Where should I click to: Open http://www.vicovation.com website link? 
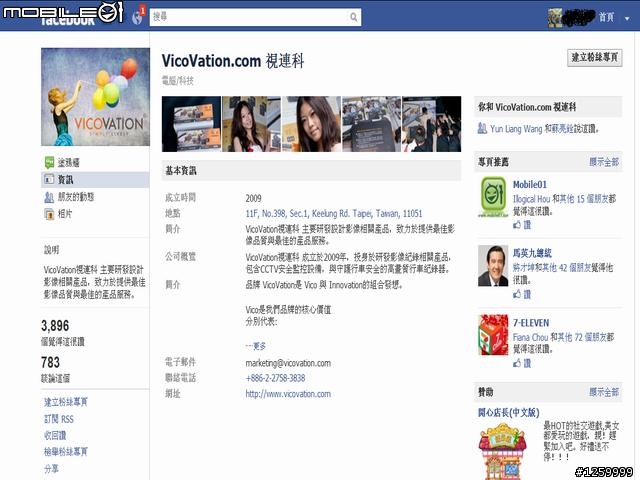[x=288, y=394]
